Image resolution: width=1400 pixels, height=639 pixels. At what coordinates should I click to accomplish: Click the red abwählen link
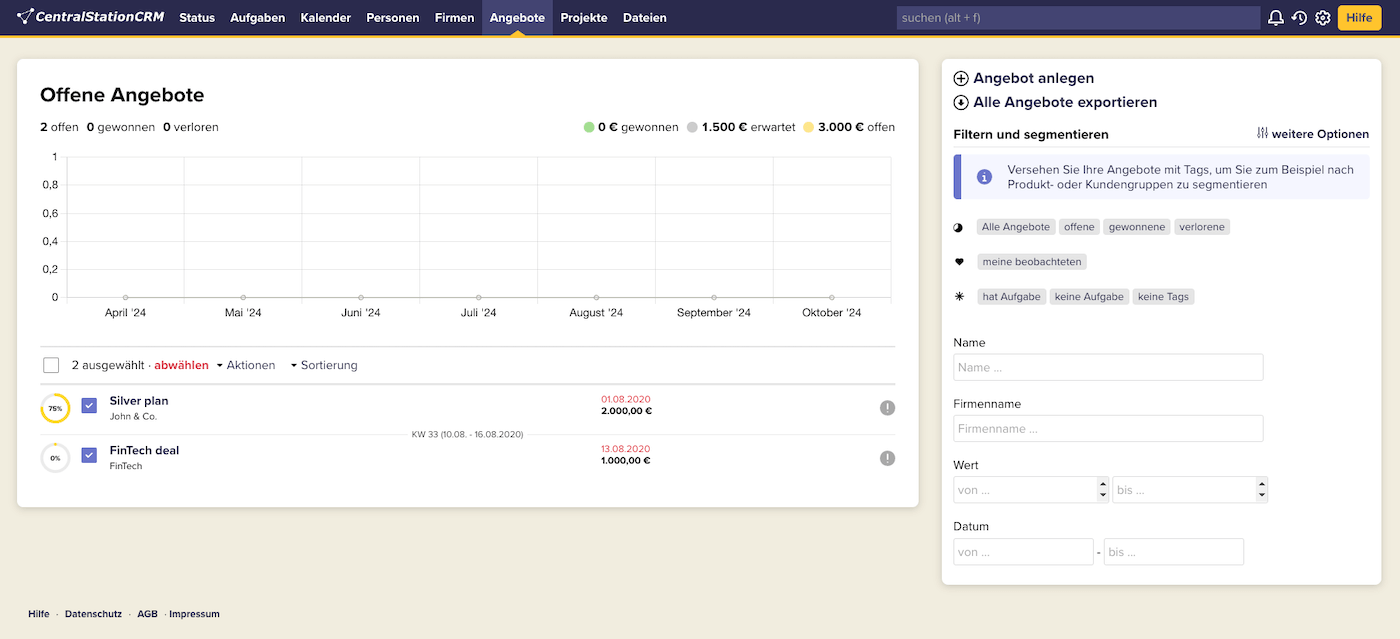tap(181, 365)
